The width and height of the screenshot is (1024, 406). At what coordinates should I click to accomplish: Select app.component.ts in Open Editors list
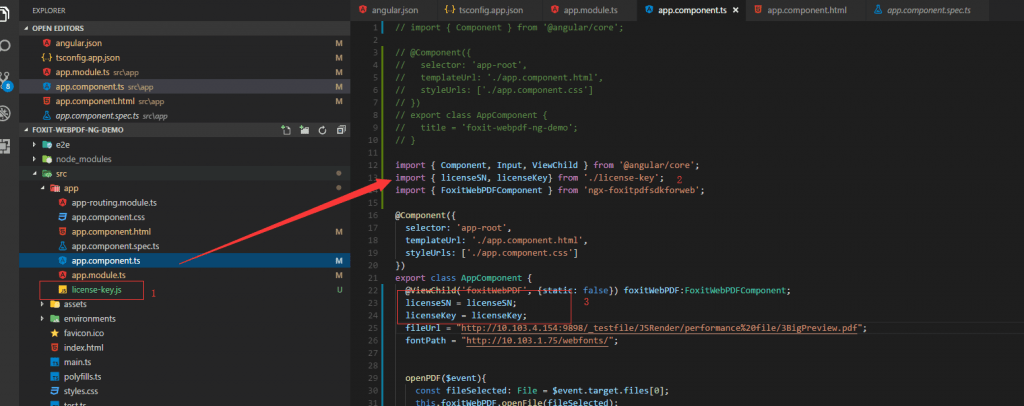click(185, 87)
